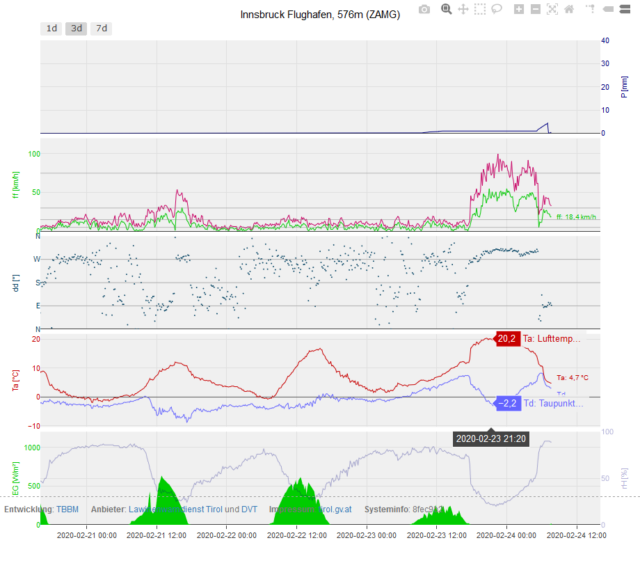The image size is (640, 561).
Task: Choose the 7d time range button
Action: (101, 28)
